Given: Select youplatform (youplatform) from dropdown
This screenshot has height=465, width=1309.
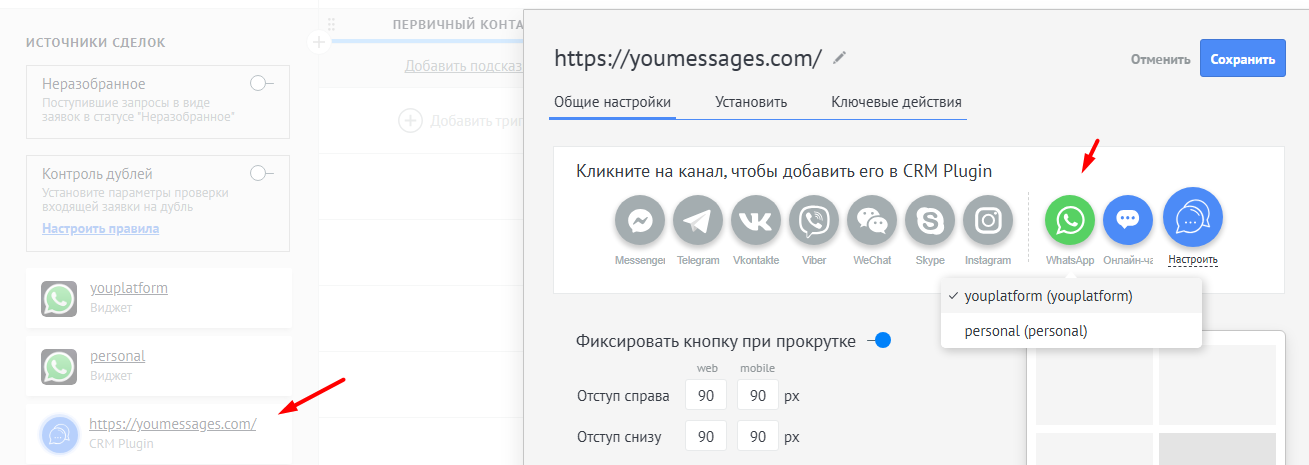Looking at the screenshot, I should point(1048,296).
